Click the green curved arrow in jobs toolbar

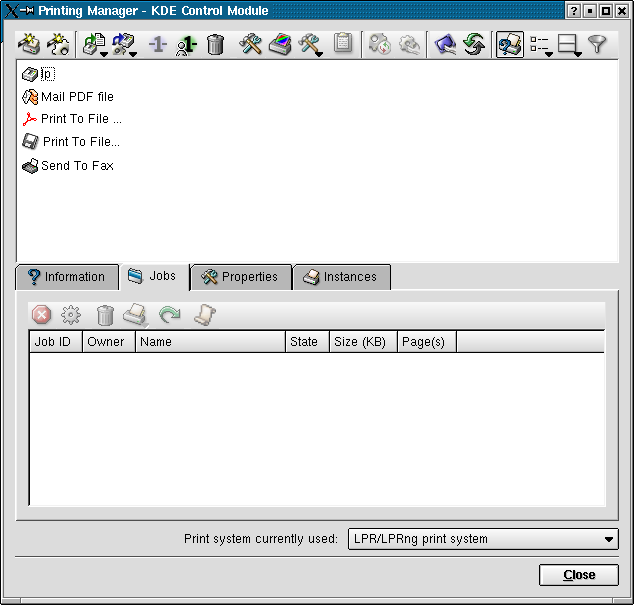(x=170, y=315)
